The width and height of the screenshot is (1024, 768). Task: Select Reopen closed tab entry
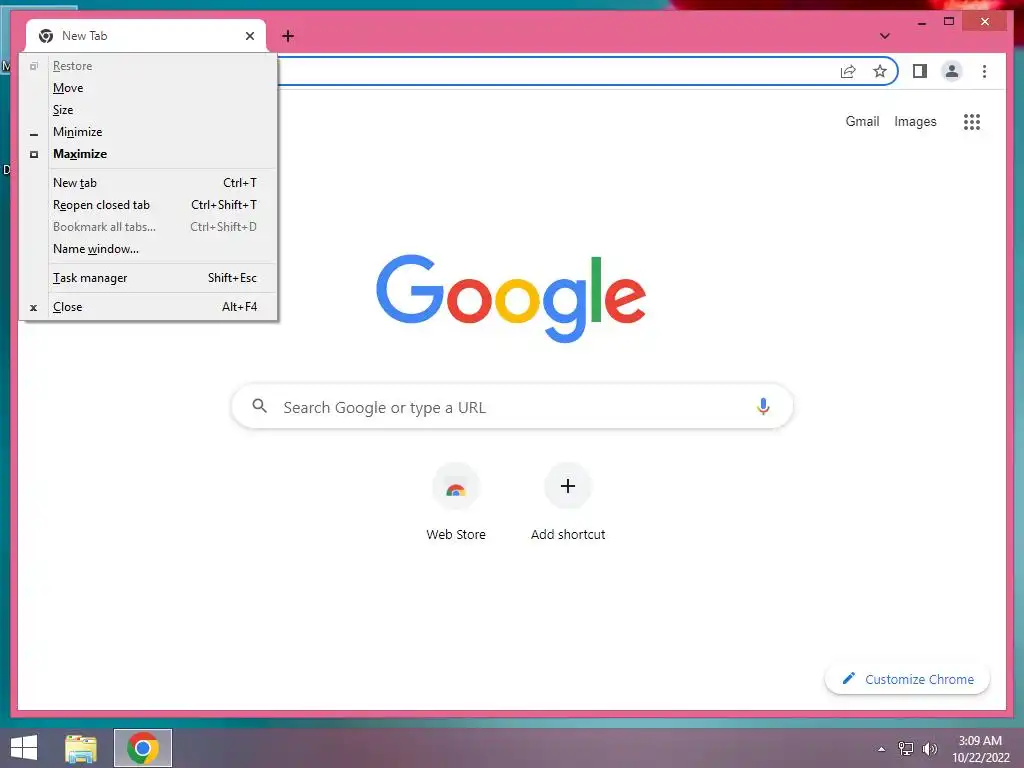[x=148, y=205]
